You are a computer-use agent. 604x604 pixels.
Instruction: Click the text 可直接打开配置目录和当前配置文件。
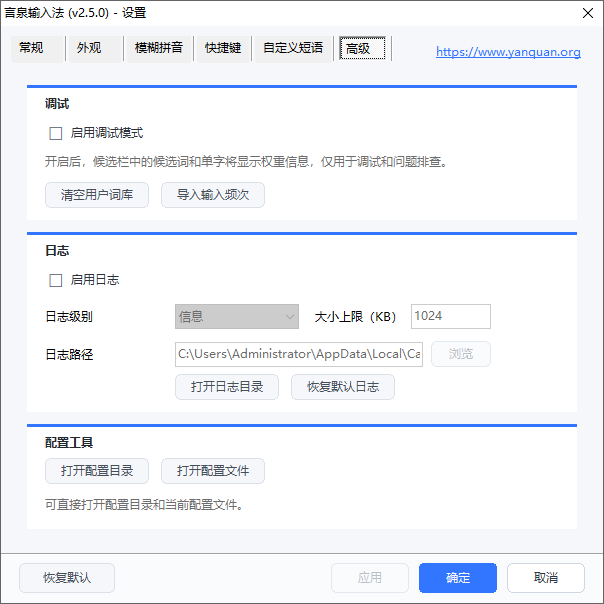[144, 505]
